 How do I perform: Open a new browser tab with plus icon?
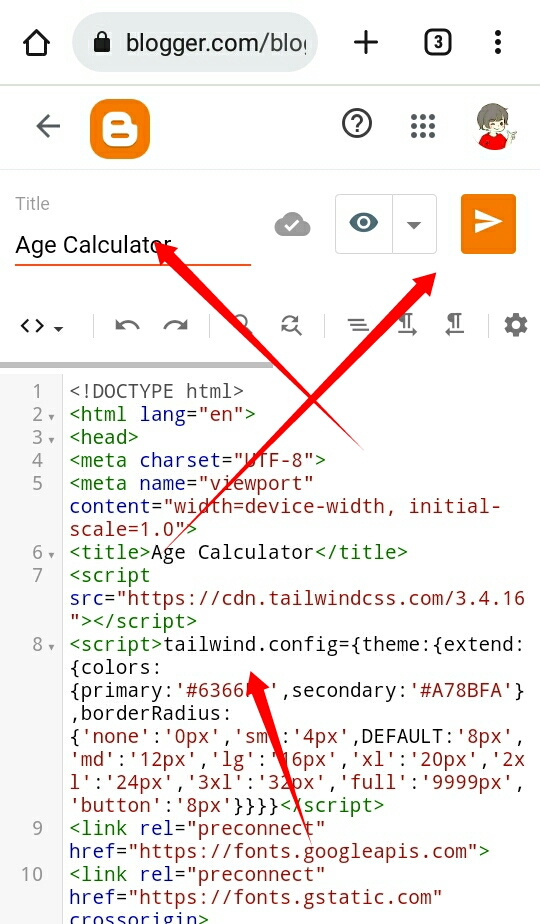366,42
